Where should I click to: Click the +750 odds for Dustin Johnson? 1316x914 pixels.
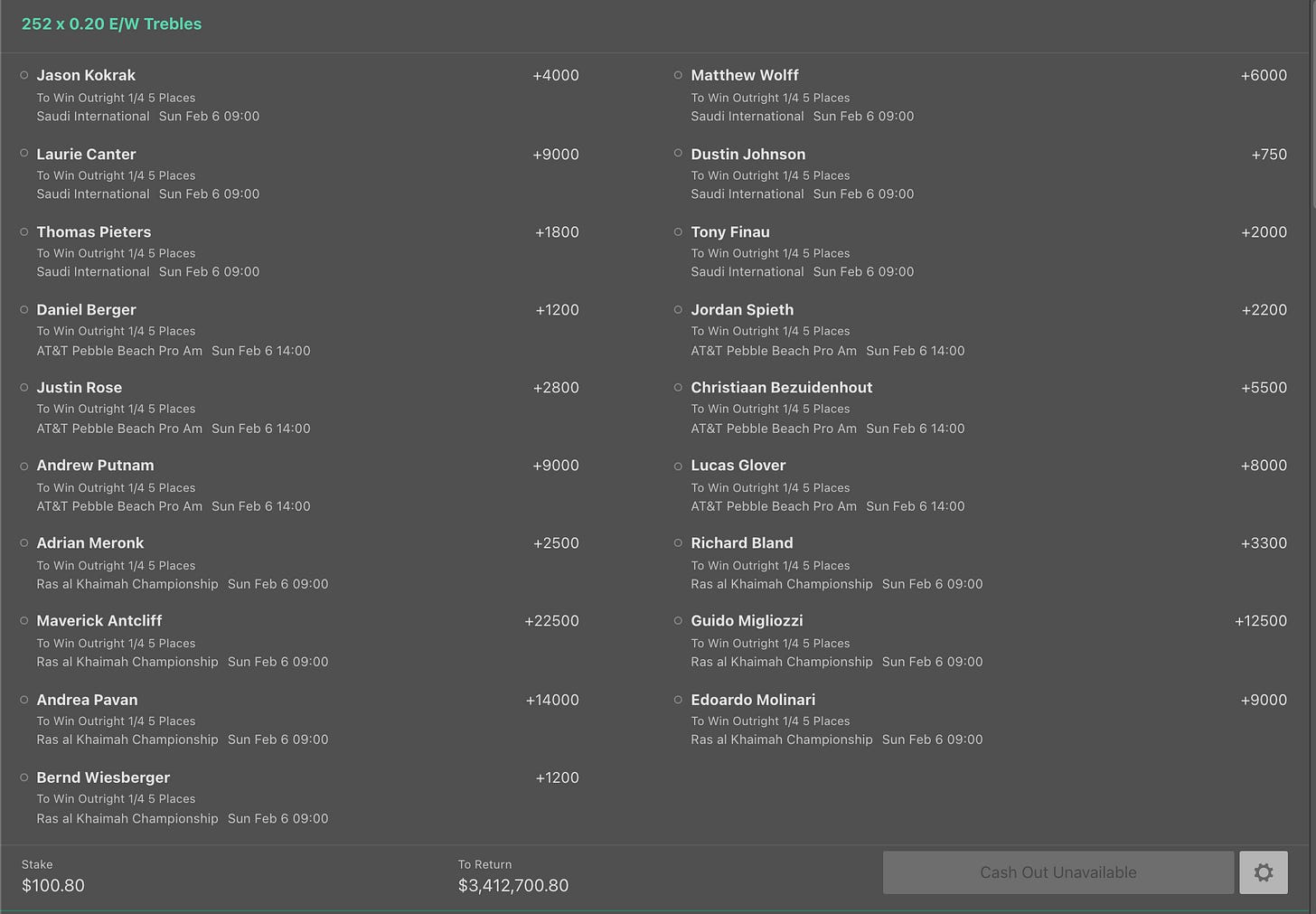pos(1269,154)
